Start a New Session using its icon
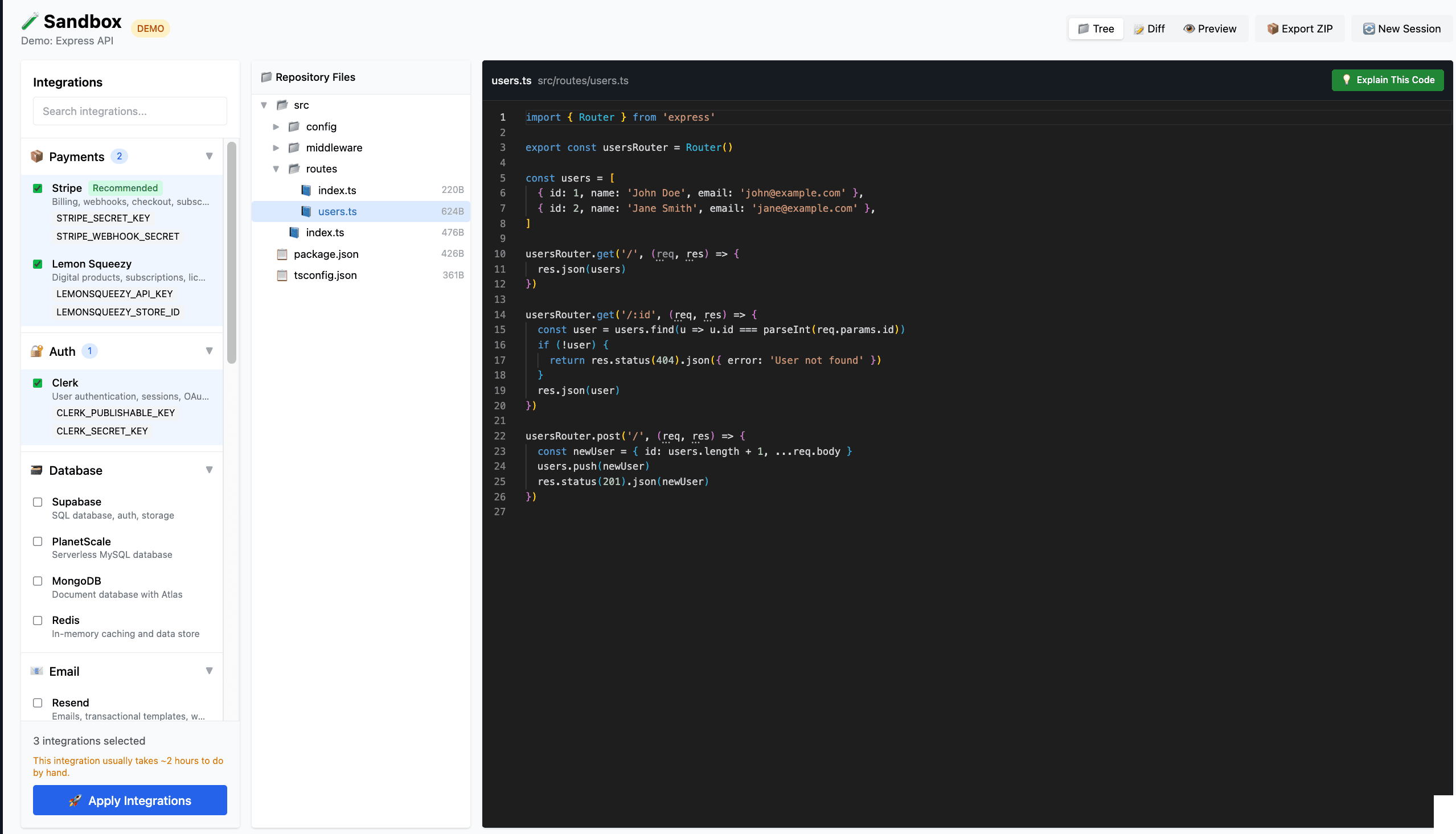Screen dimensions: 1456x834 (1369, 27)
